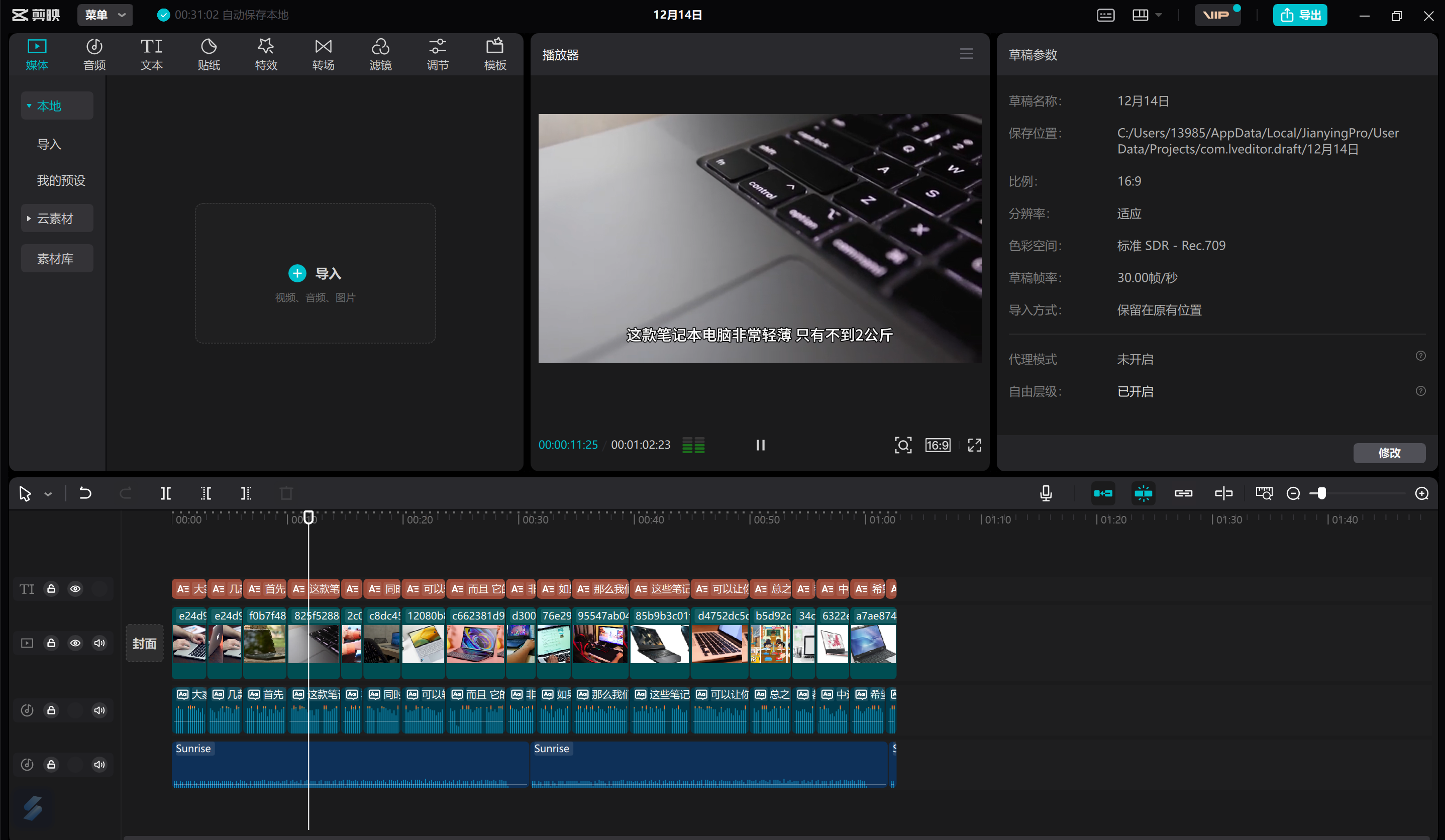Toggle the player zoom-focus icon
The width and height of the screenshot is (1445, 840).
(903, 445)
